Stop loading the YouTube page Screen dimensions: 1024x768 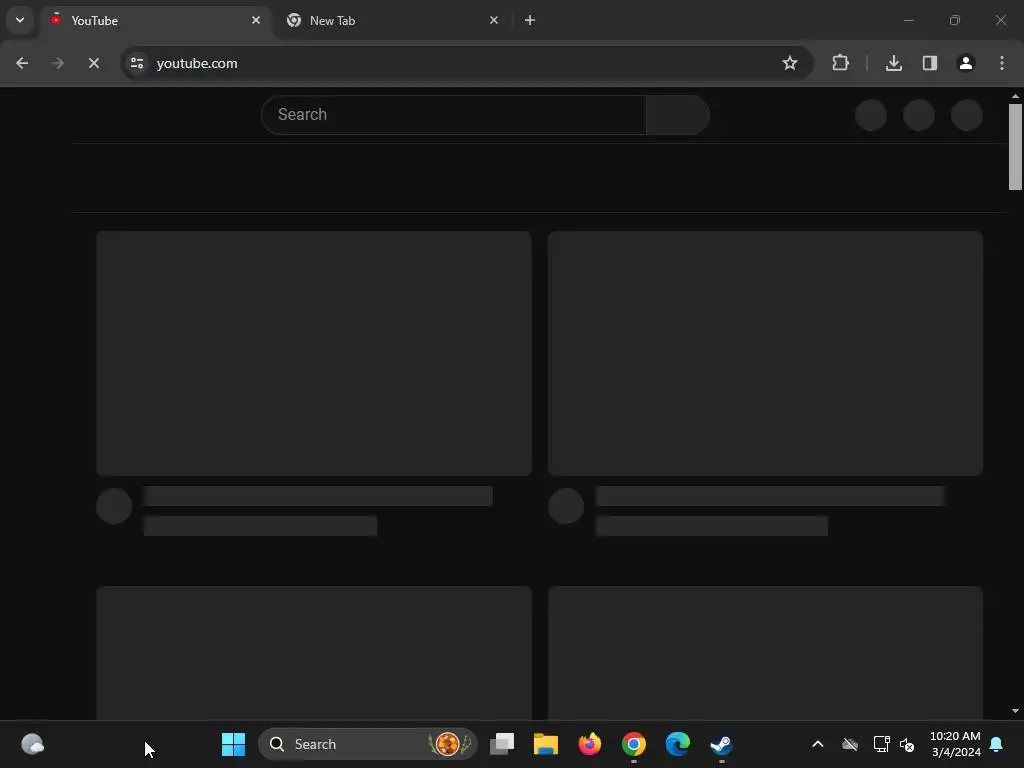tap(93, 63)
